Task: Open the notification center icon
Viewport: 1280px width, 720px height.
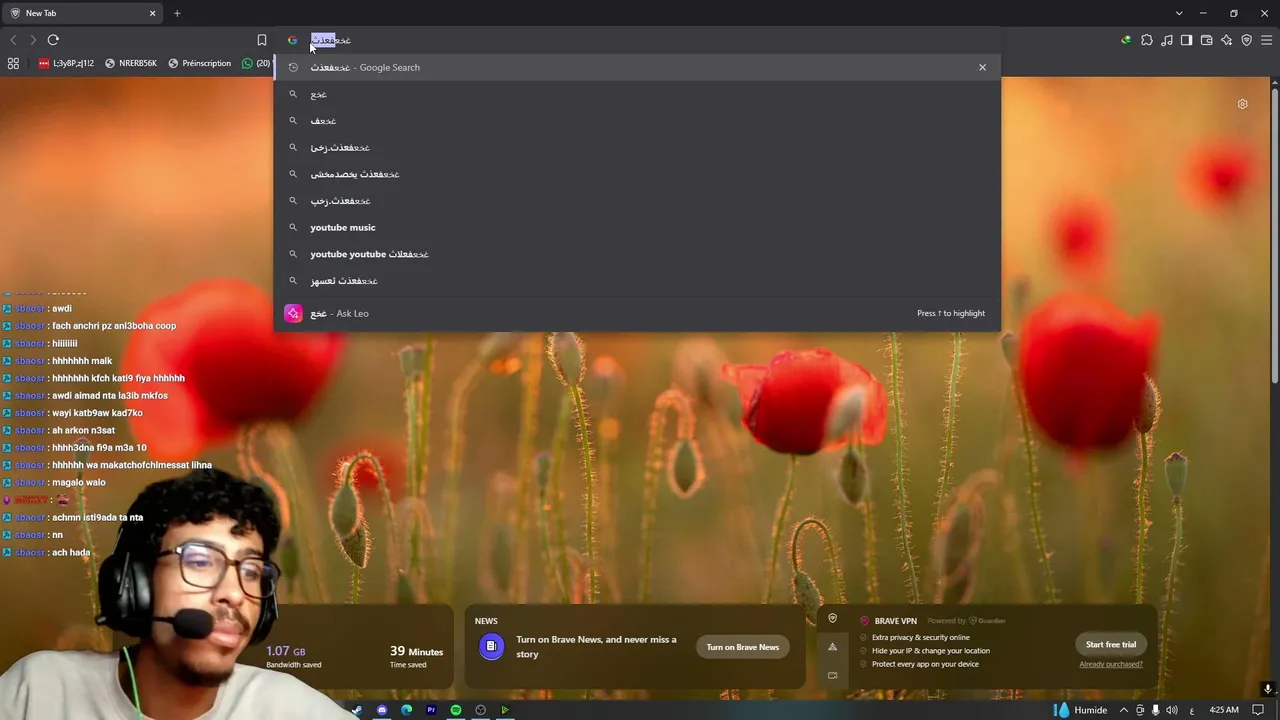Action: pyautogui.click(x=1258, y=710)
